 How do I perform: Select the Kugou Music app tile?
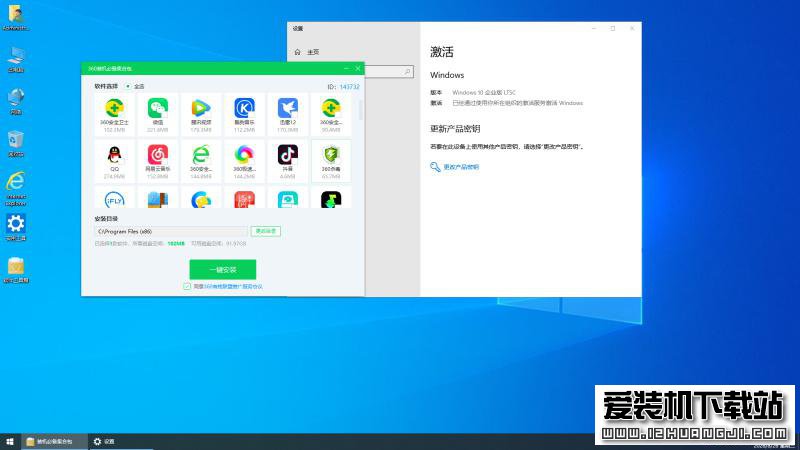click(x=244, y=115)
